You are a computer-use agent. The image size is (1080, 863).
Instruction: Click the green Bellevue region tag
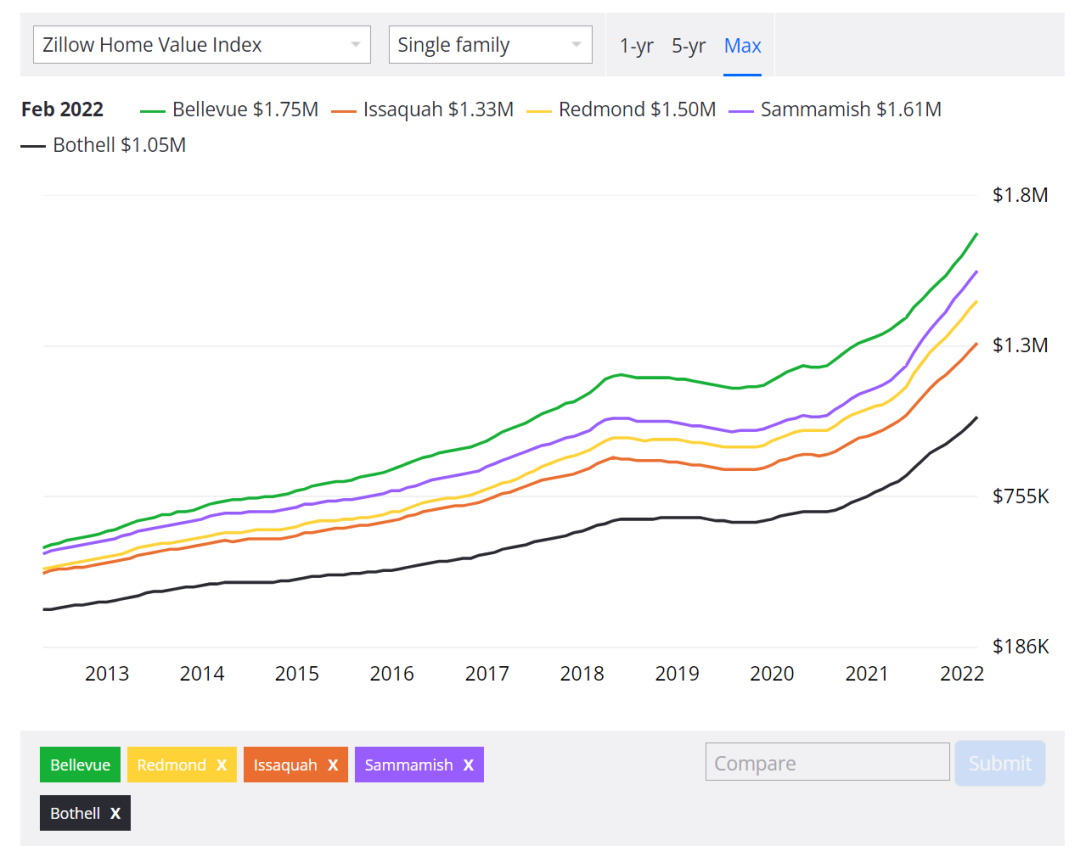point(80,765)
